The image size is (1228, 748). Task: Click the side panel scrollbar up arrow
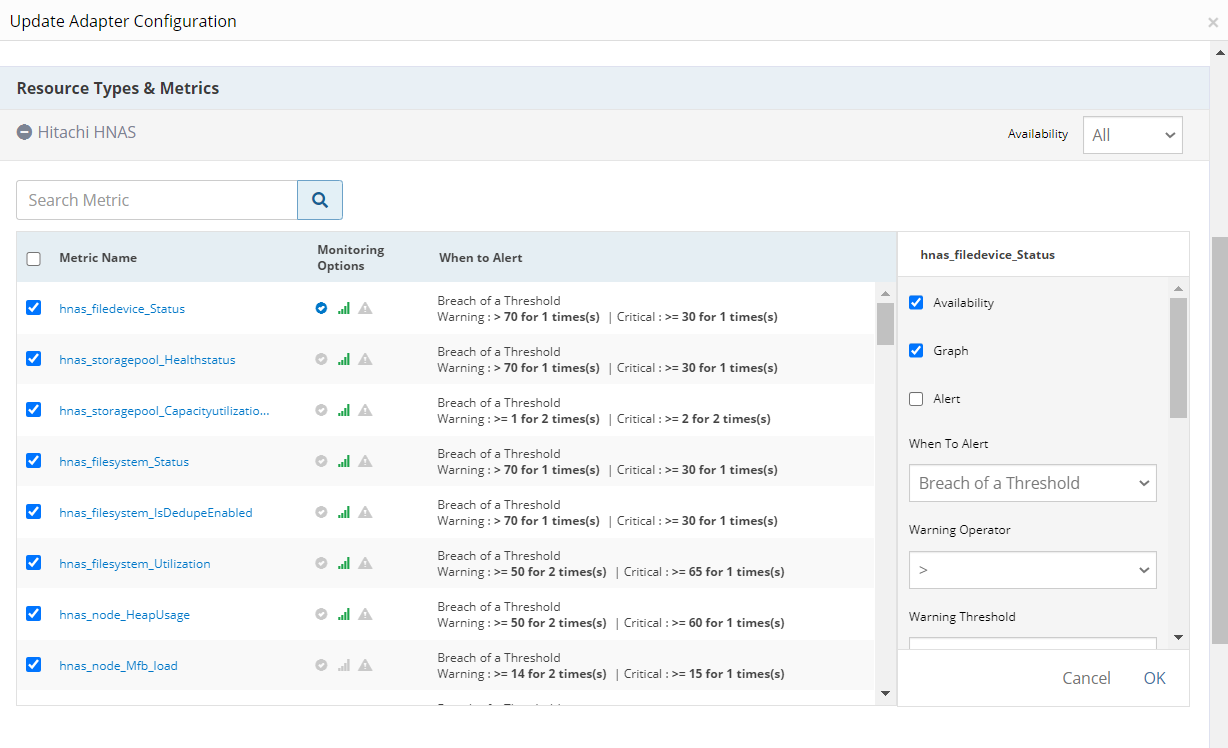click(1178, 289)
